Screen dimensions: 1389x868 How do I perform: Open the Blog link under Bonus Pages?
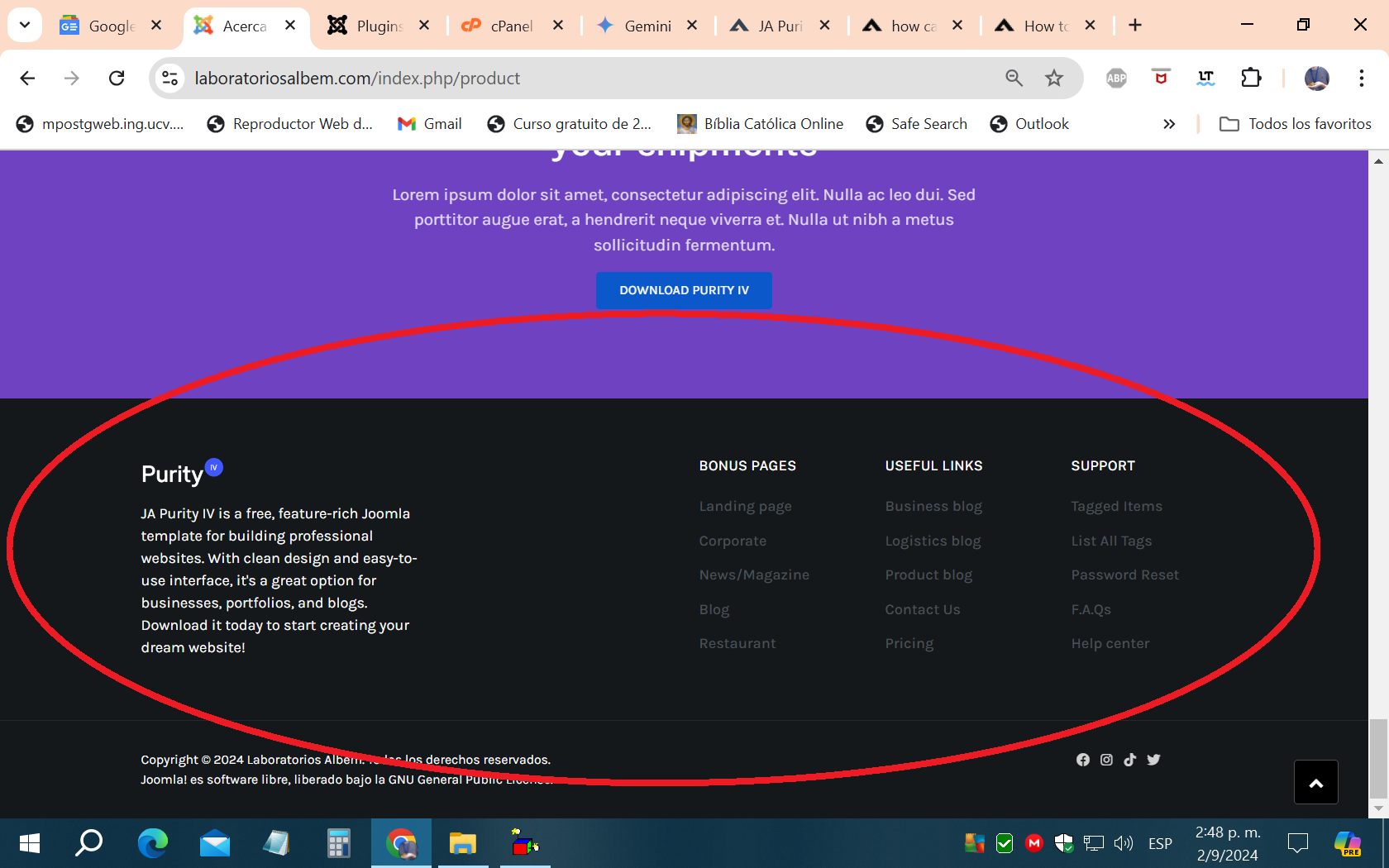[714, 609]
